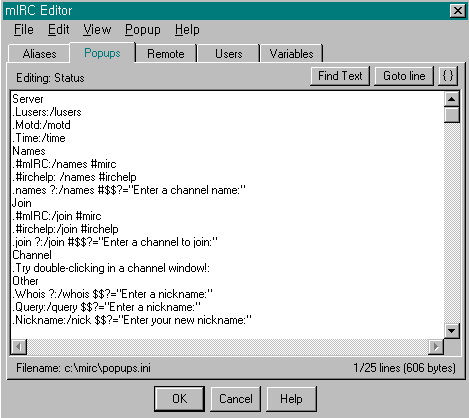This screenshot has height=418, width=469.
Task: Click the '.join ?:/join' line
Action: click(115, 242)
